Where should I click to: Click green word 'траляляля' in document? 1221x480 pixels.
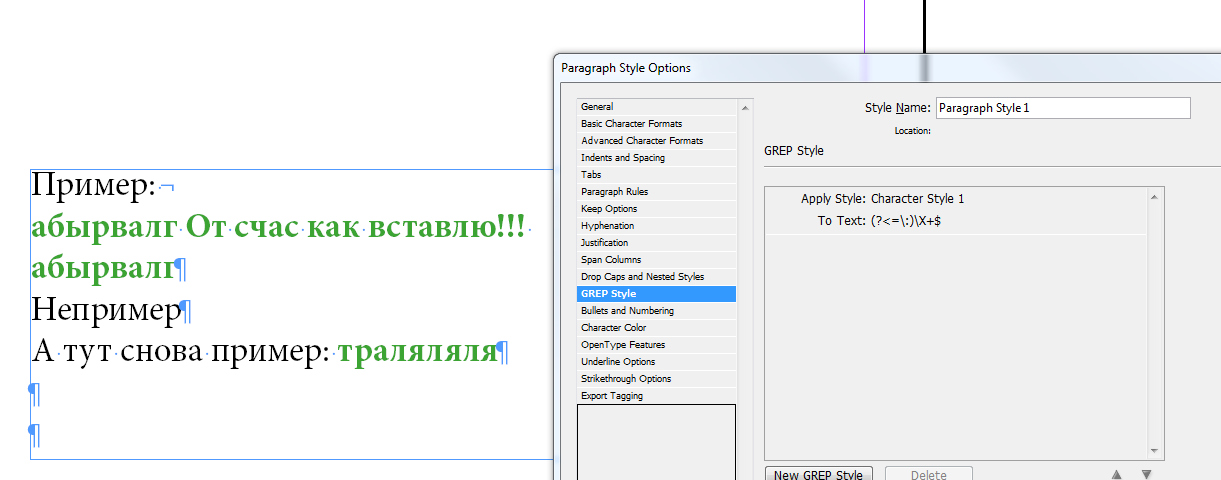click(x=417, y=352)
